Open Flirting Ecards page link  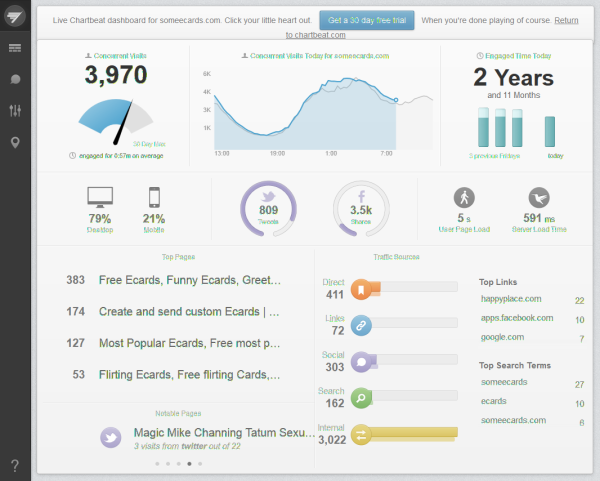189,374
